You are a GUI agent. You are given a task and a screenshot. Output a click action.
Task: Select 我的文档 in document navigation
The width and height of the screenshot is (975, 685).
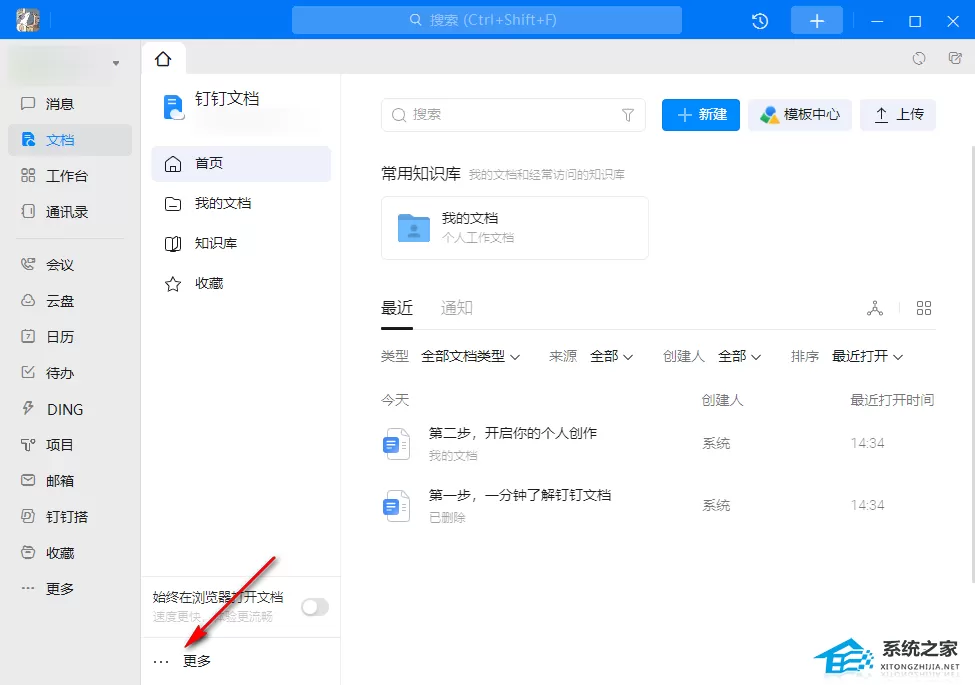pyautogui.click(x=241, y=203)
